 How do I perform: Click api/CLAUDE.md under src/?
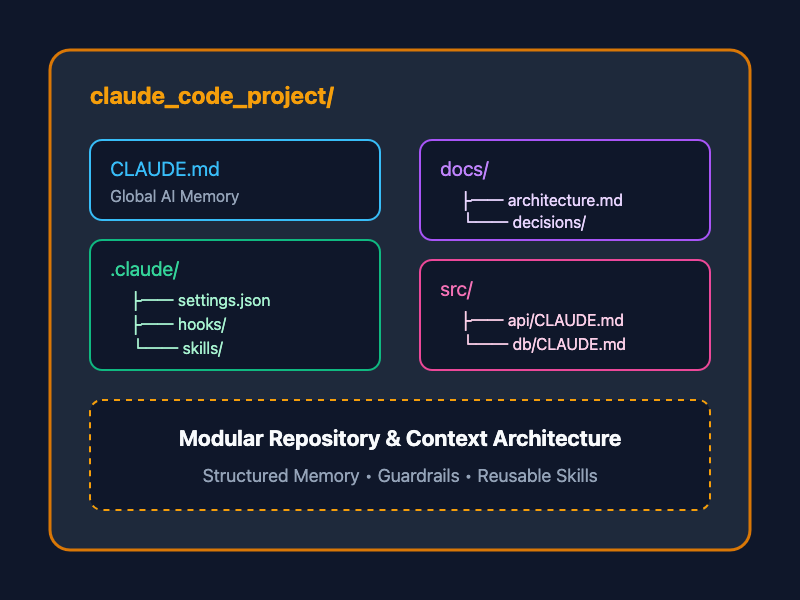[565, 320]
